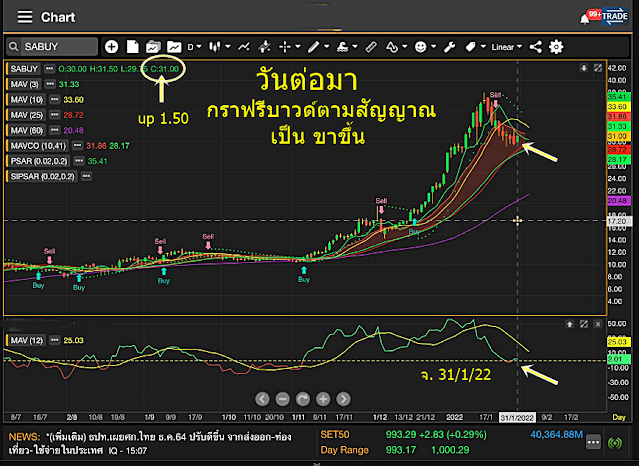Click the 20.48 purple price label
The image size is (639, 466).
pos(619,201)
